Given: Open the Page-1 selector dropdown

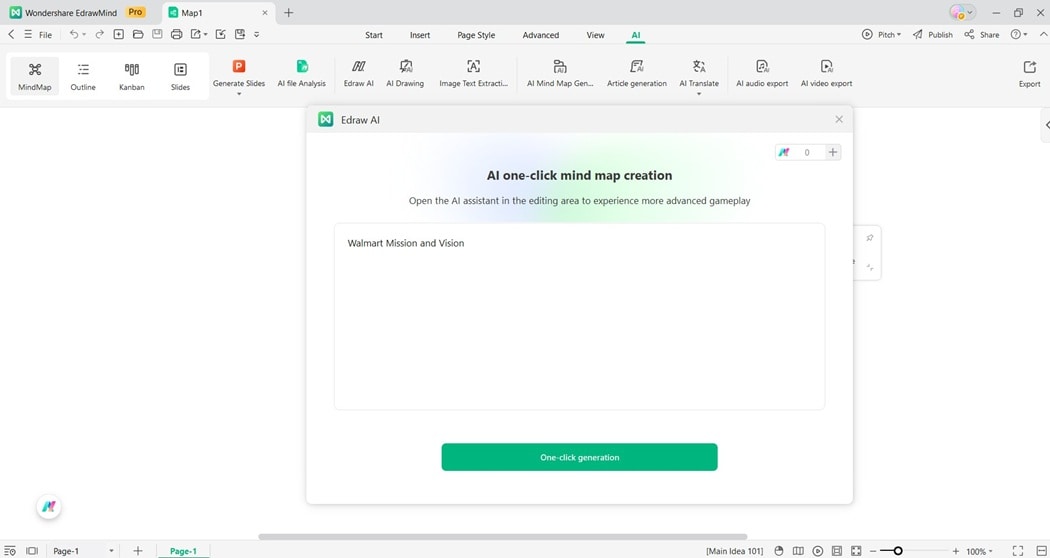Looking at the screenshot, I should (111, 551).
